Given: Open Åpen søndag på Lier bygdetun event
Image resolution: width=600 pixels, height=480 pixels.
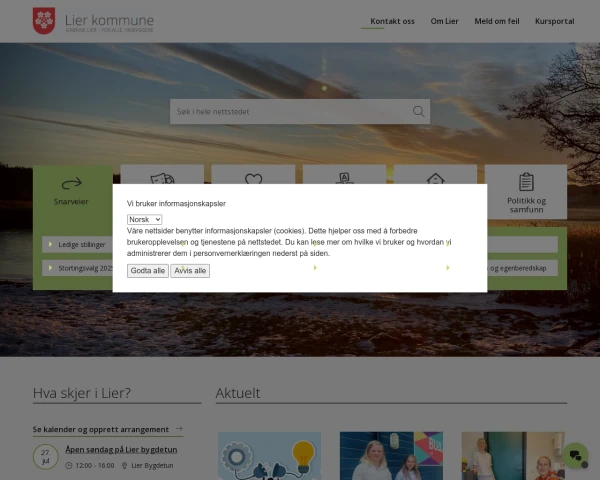Looking at the screenshot, I should (x=121, y=449).
